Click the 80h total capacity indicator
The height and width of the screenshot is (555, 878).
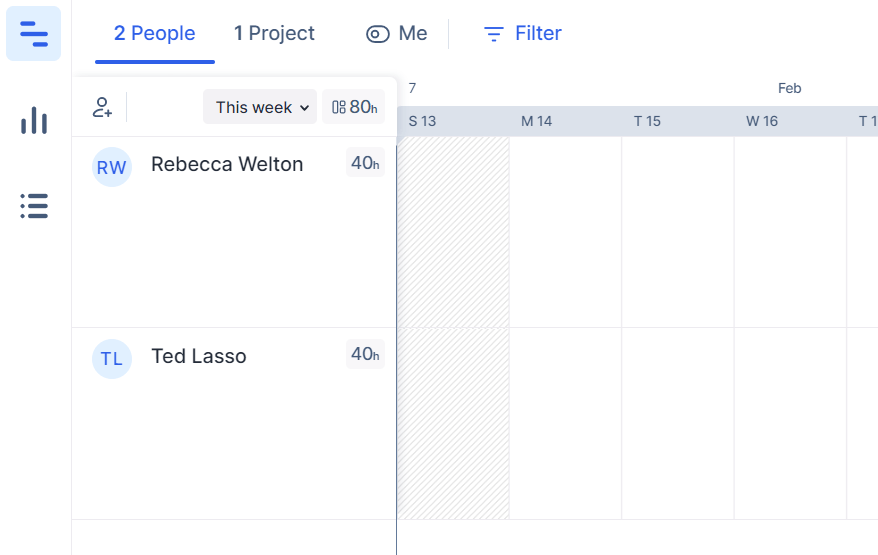[354, 106]
